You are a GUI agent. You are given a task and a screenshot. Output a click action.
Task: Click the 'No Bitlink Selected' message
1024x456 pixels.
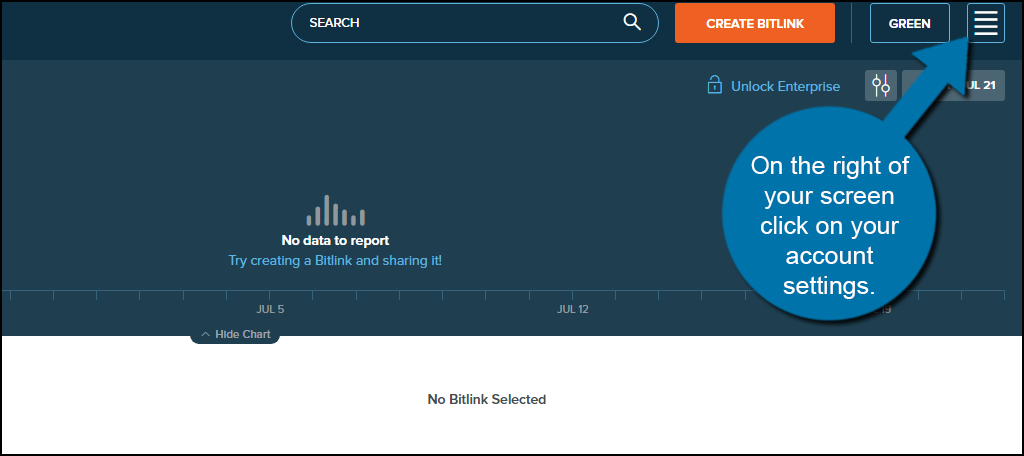(x=487, y=399)
